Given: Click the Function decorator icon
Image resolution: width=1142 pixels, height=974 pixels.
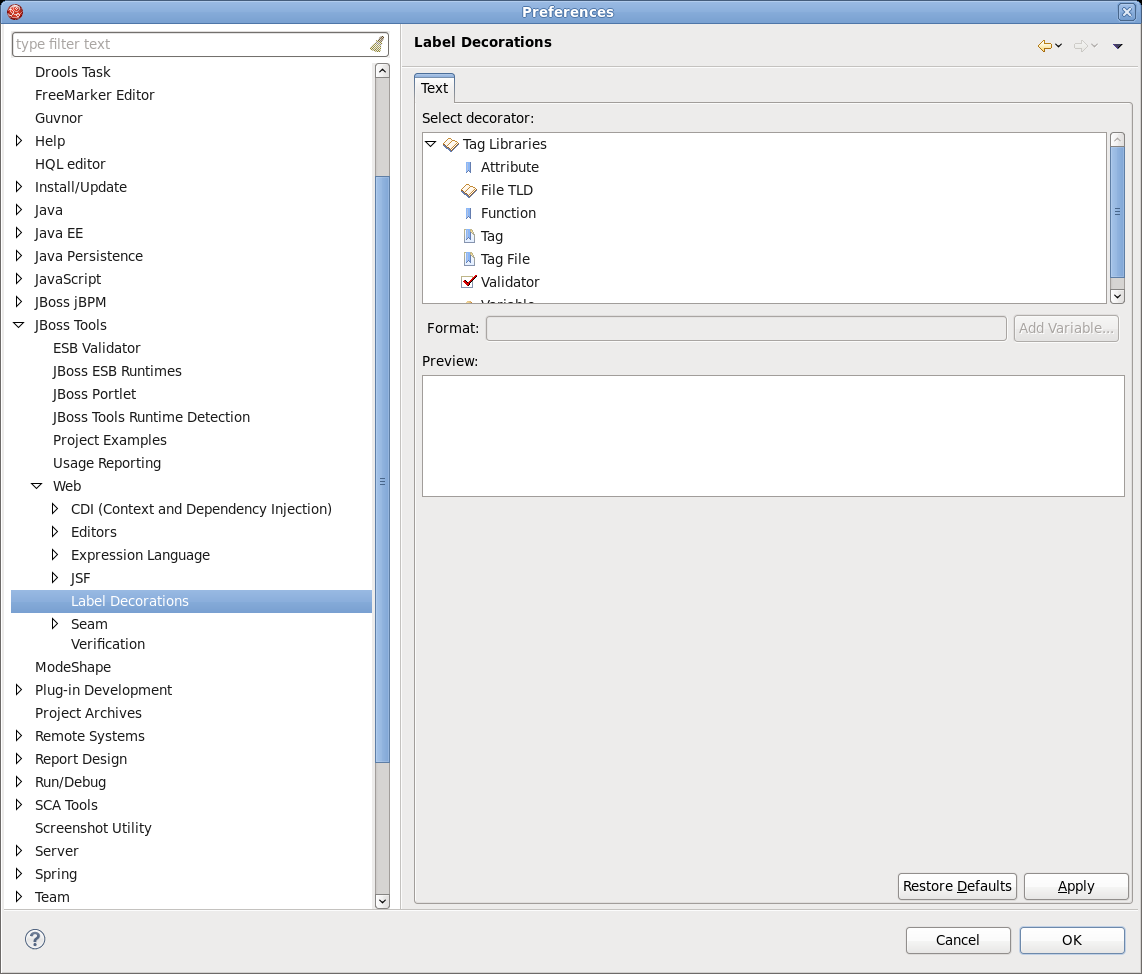Looking at the screenshot, I should [468, 214].
